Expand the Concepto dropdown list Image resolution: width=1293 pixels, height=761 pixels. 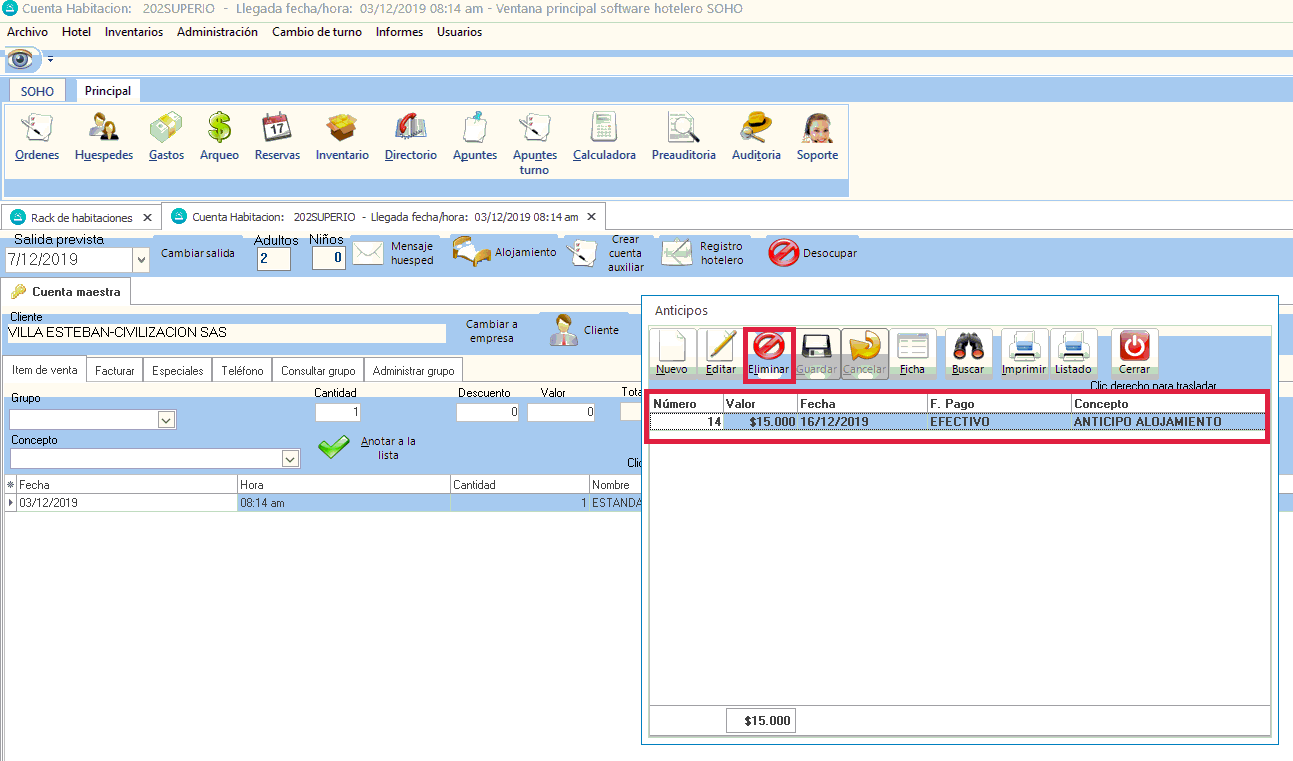(290, 459)
